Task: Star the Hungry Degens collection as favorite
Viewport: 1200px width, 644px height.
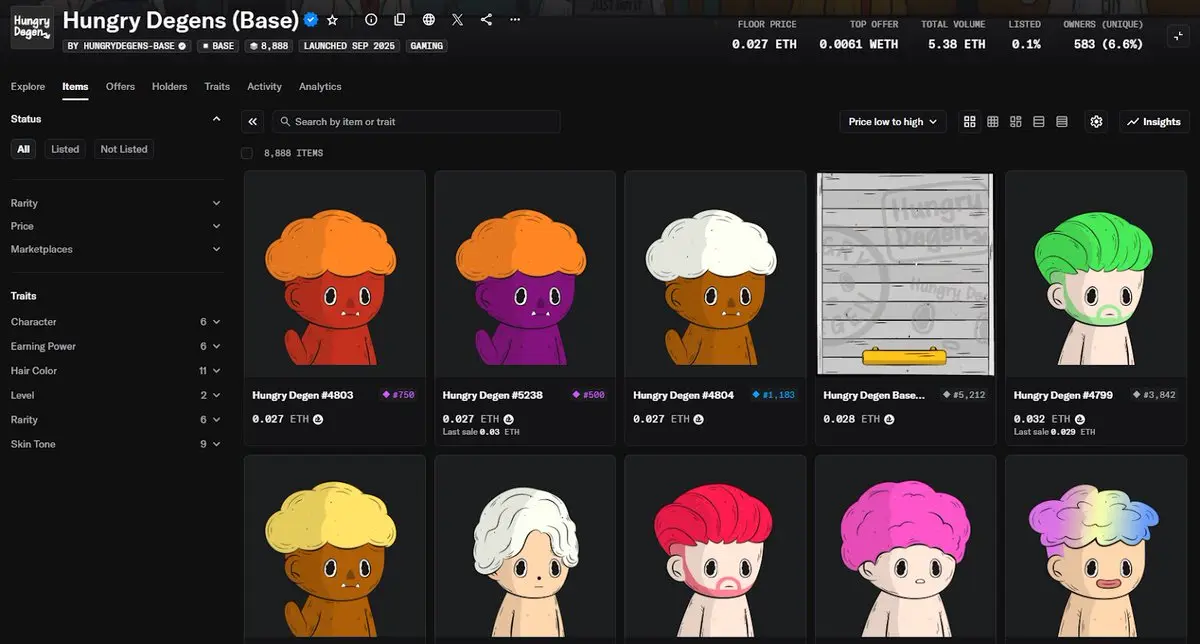Action: click(x=333, y=20)
